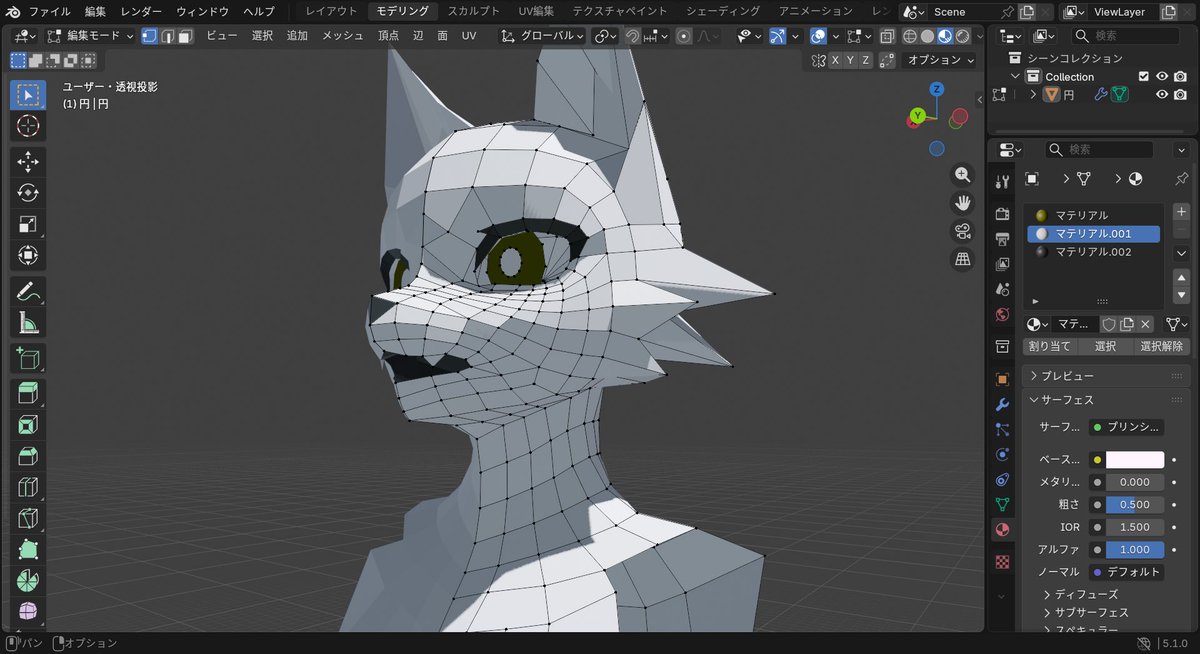
Task: Select the Annotate tool
Action: pyautogui.click(x=28, y=292)
